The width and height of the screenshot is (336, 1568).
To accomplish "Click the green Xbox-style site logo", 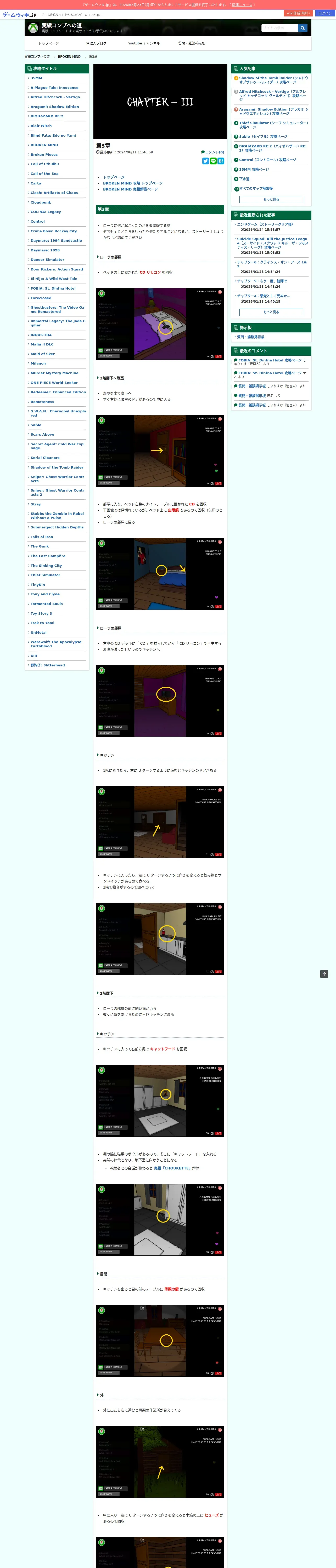I will pyautogui.click(x=33, y=28).
